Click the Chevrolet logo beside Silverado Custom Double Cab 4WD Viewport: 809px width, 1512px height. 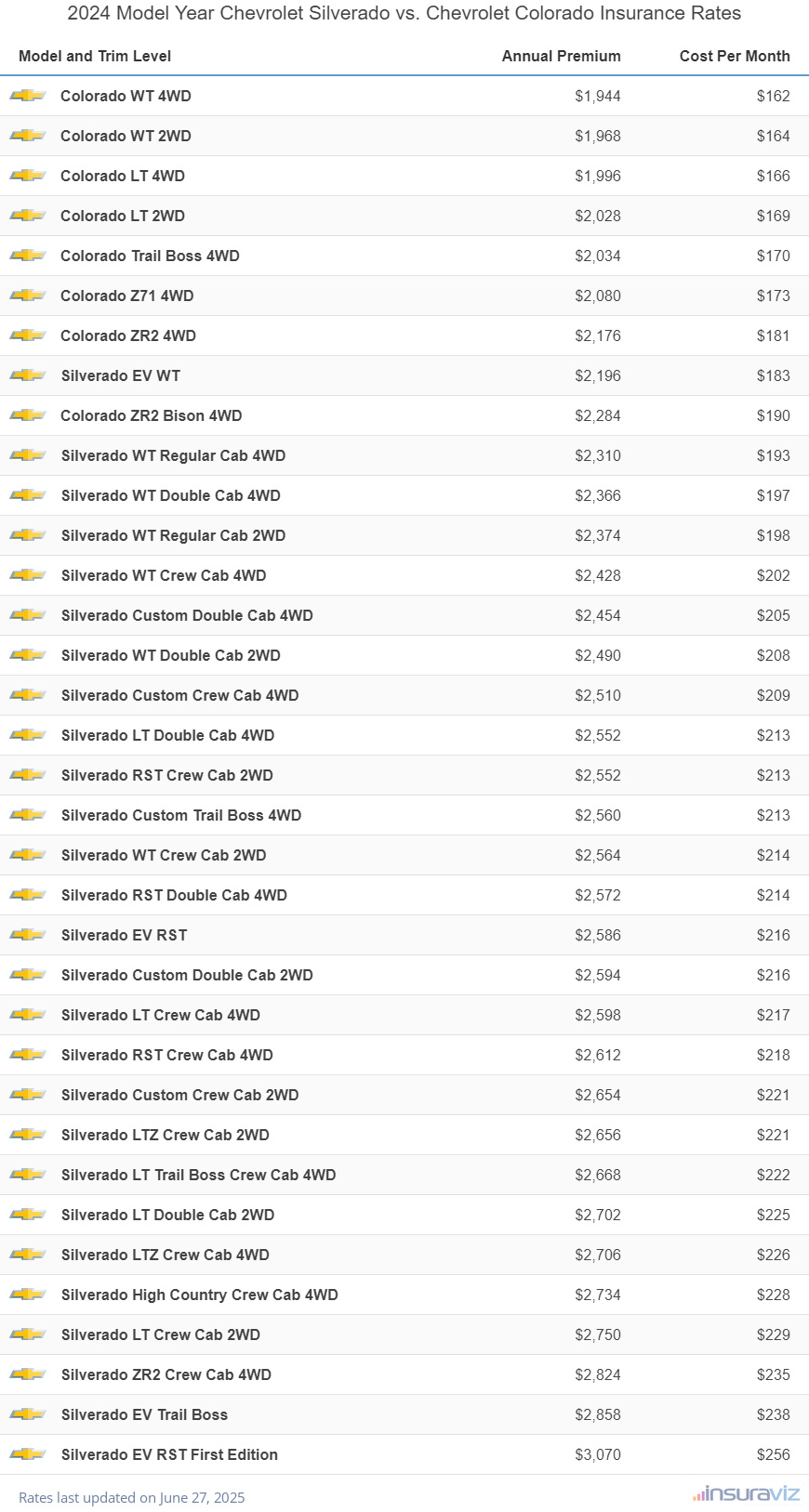[28, 615]
